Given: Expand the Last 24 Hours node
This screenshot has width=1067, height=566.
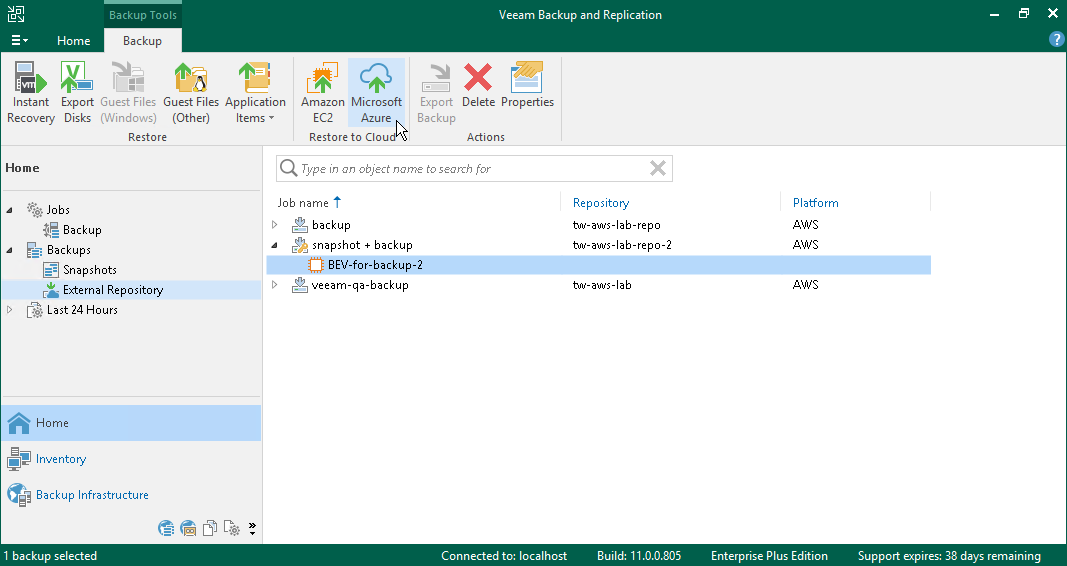Looking at the screenshot, I should point(10,310).
